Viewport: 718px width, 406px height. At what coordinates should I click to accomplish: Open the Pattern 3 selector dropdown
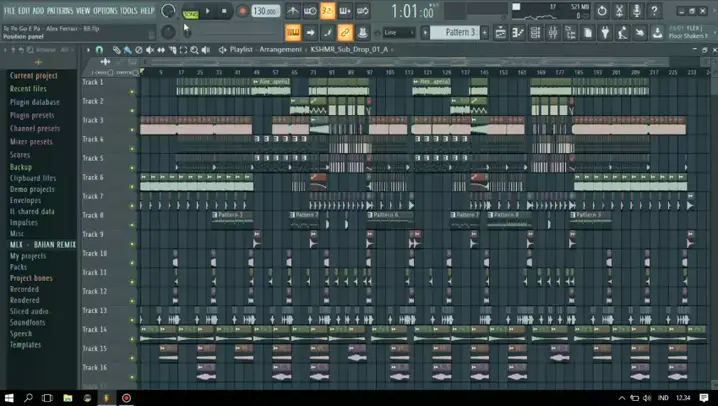pos(460,33)
